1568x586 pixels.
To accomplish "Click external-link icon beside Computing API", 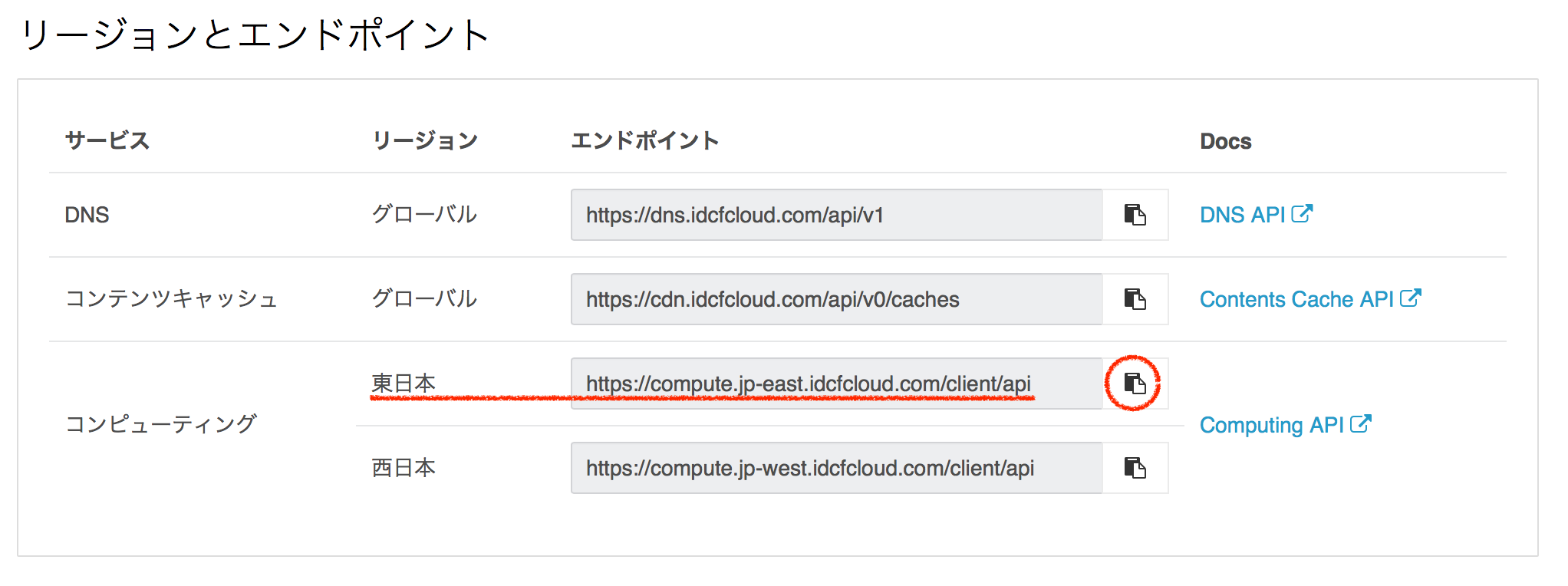I will click(x=1361, y=424).
